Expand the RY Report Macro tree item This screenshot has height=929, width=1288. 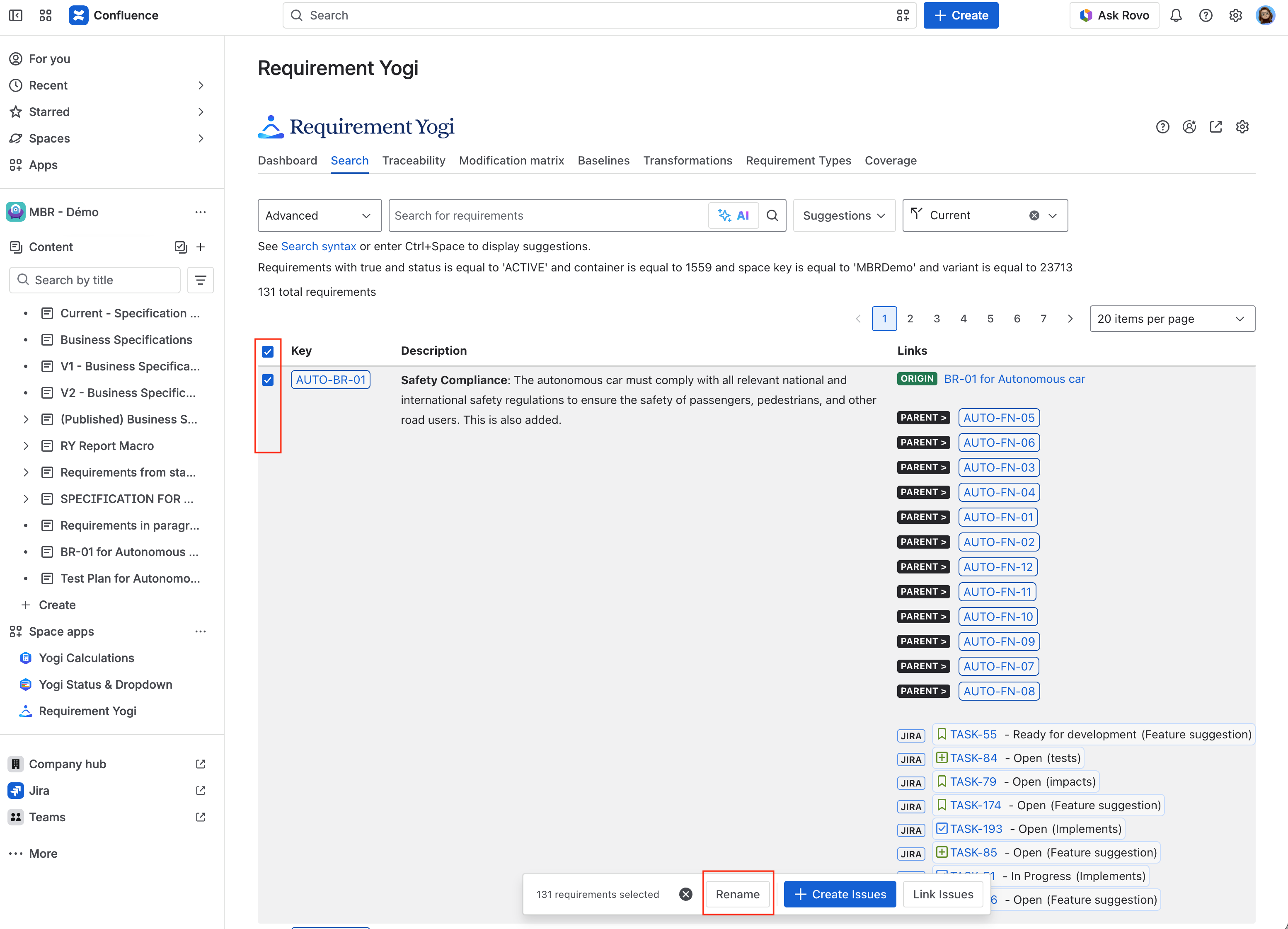26,446
